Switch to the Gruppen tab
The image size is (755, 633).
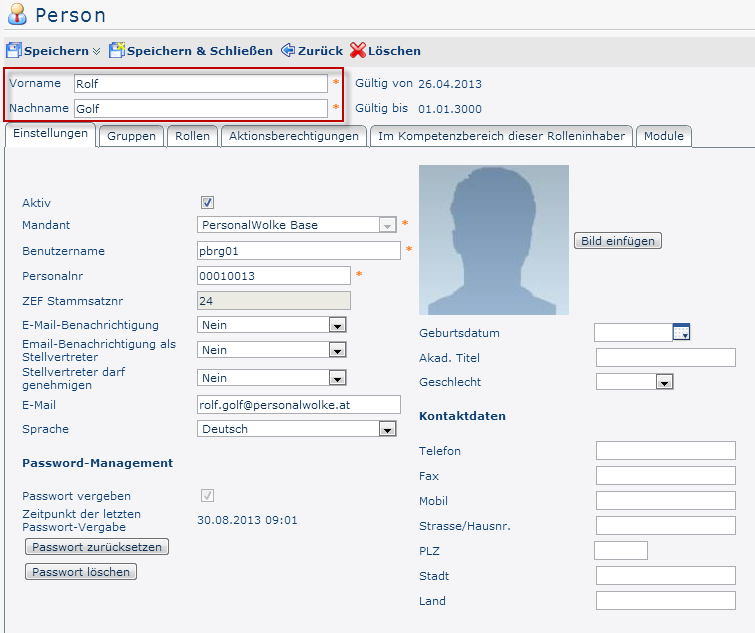(x=131, y=136)
